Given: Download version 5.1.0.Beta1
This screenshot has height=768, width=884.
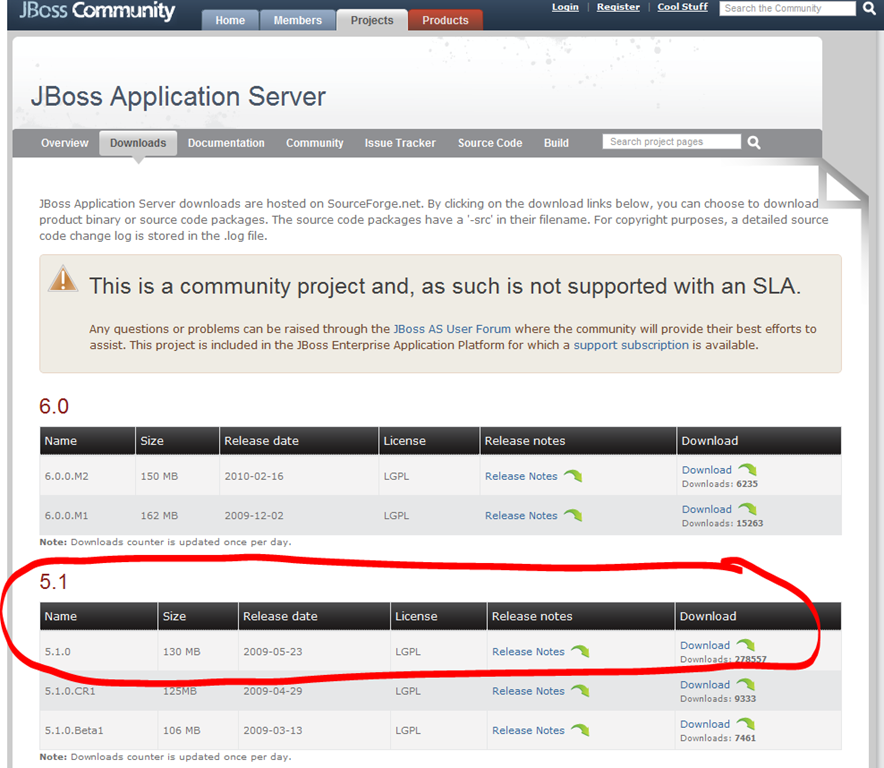Looking at the screenshot, I should tap(705, 725).
